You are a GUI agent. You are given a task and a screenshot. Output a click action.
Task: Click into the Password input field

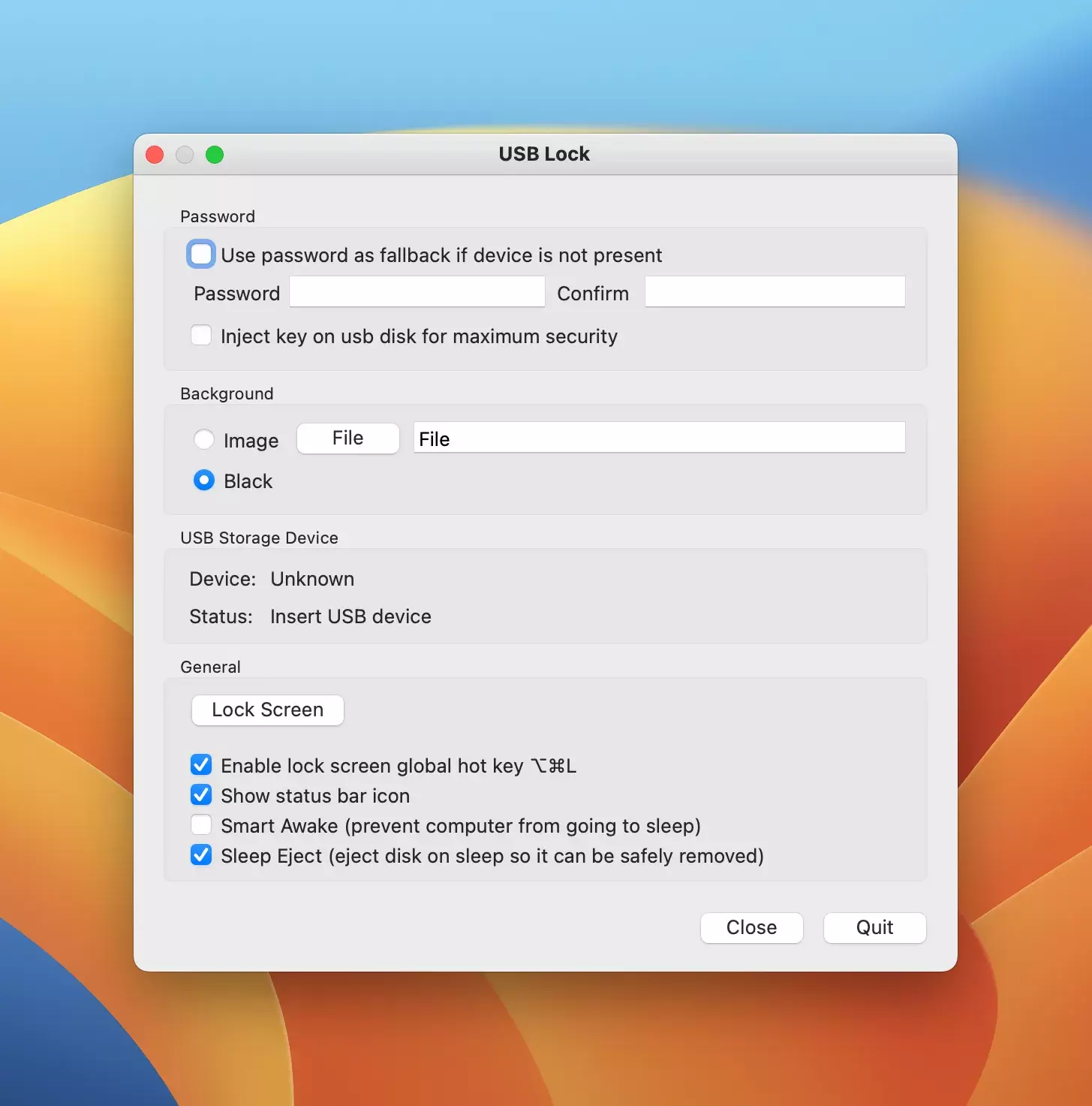(x=417, y=291)
